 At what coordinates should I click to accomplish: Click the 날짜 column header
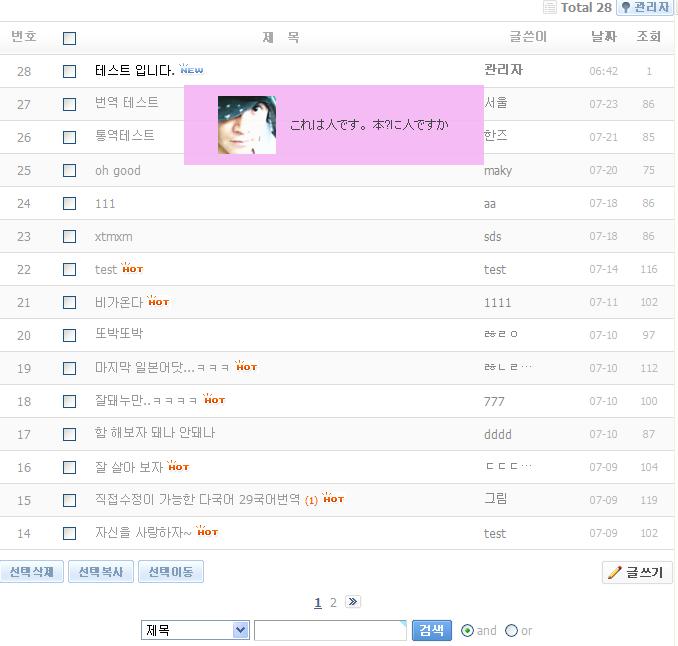604,36
